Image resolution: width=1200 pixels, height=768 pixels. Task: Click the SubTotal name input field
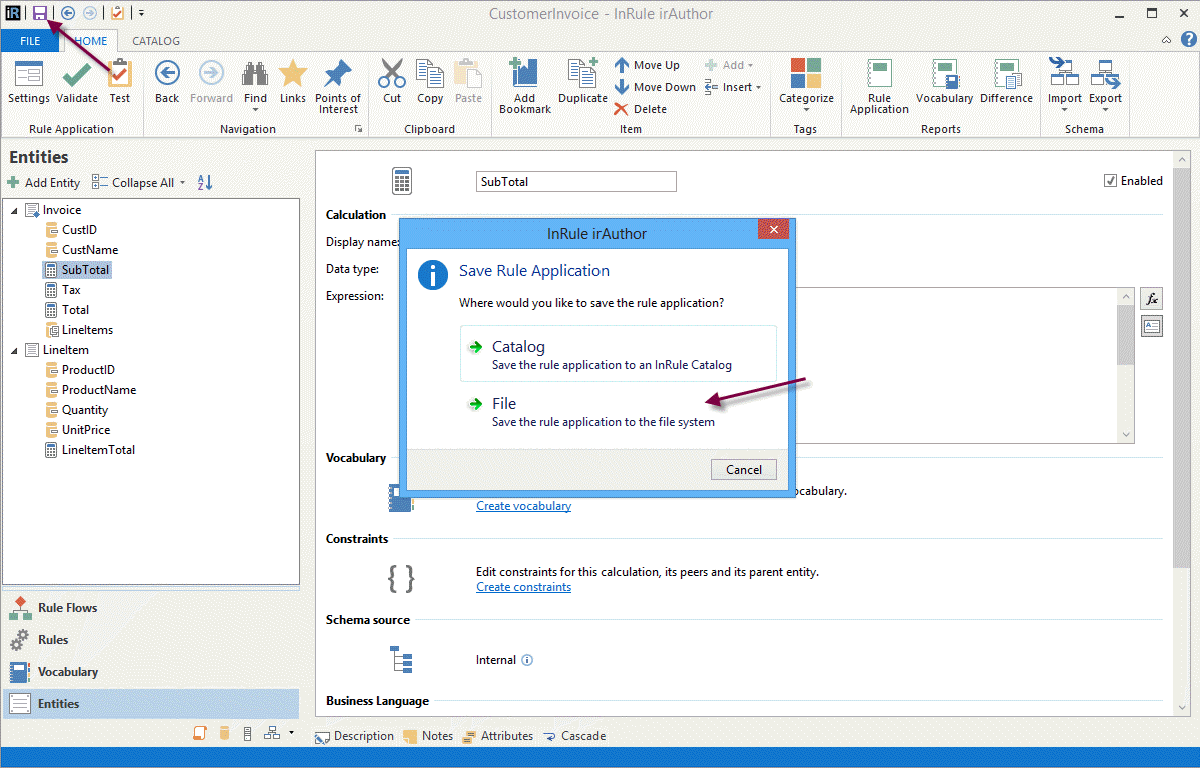pos(576,182)
